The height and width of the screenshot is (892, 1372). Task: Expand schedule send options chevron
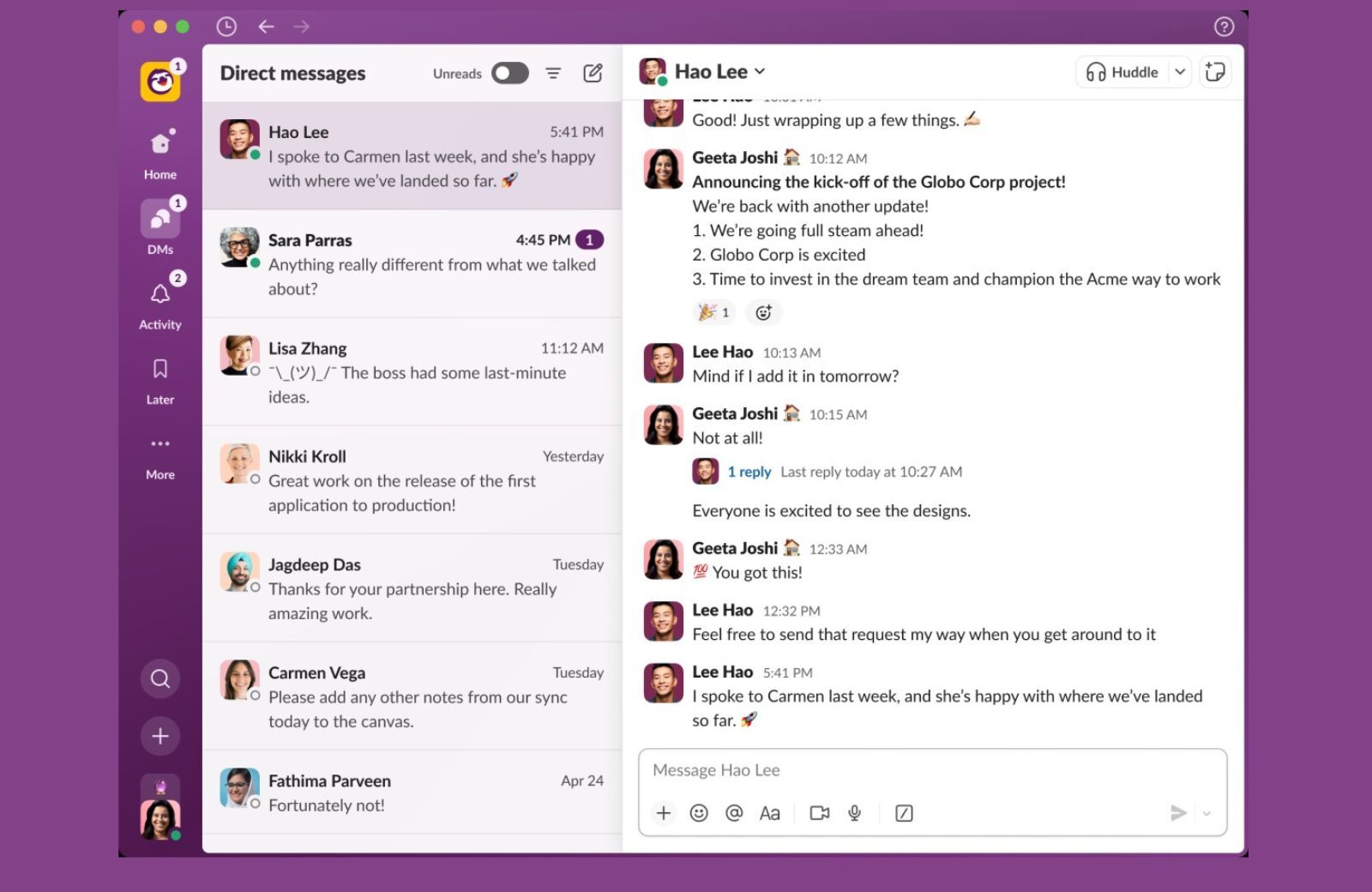pos(1207,813)
